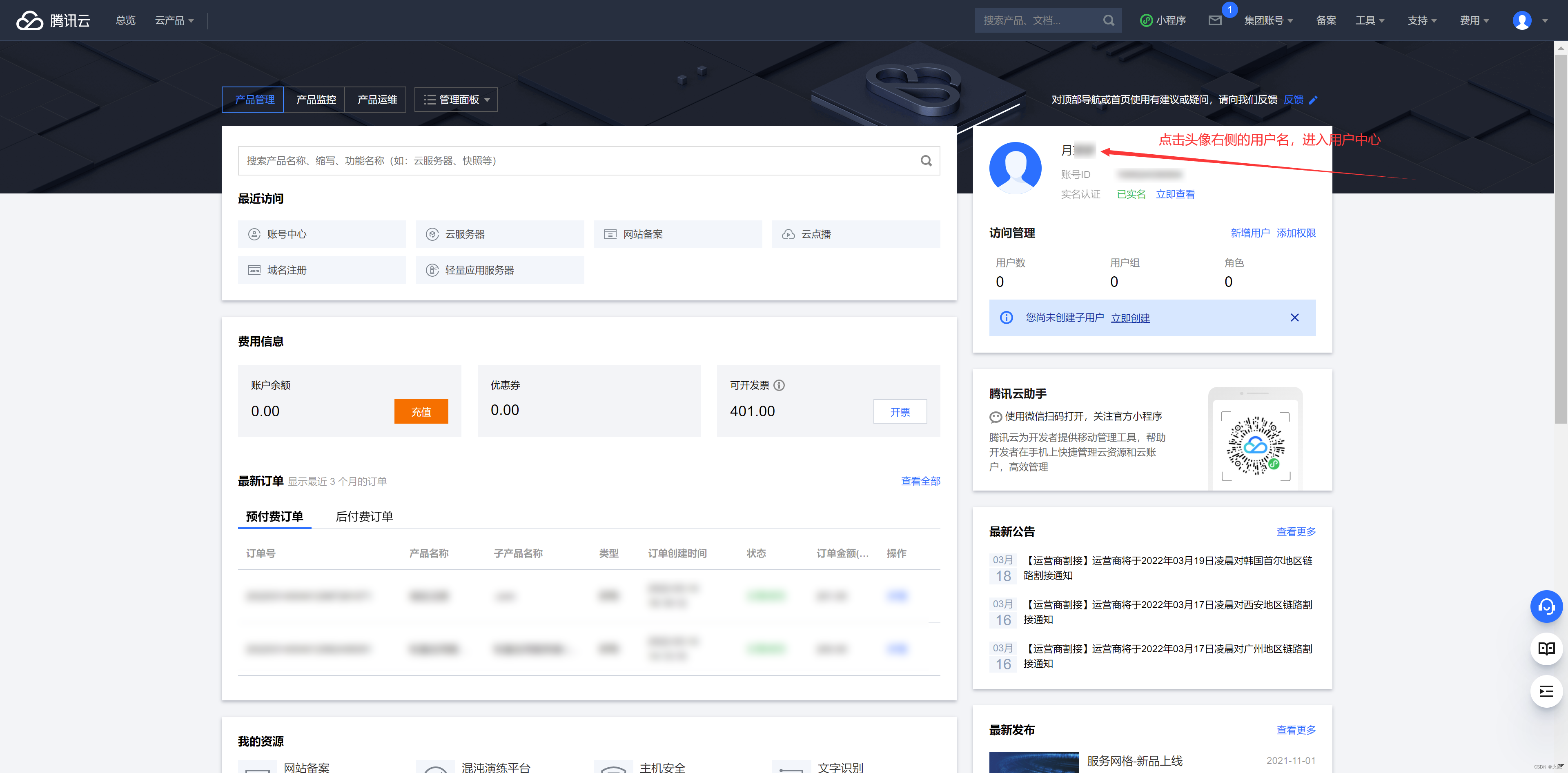Open recently visited 账号中心
1568x773 pixels.
click(322, 234)
